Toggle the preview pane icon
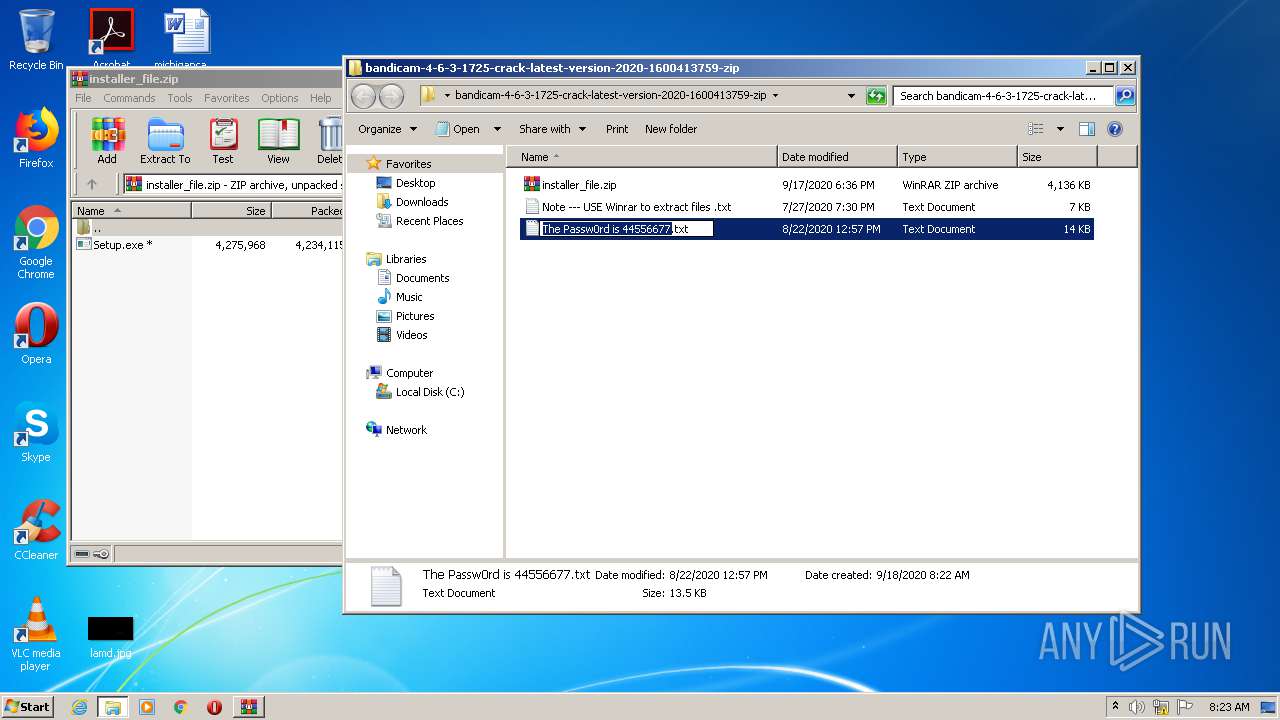 pyautogui.click(x=1087, y=129)
